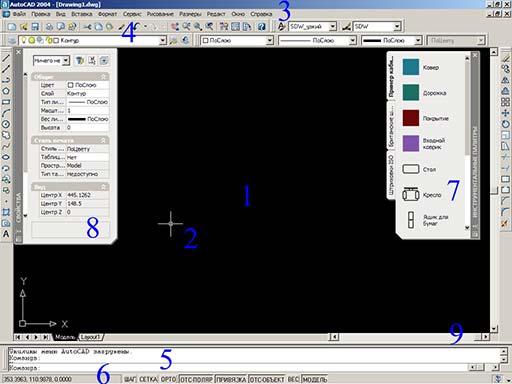The width and height of the screenshot is (512, 384).
Task: Select the Rotate tool in Modify toolbar
Action: click(x=505, y=124)
